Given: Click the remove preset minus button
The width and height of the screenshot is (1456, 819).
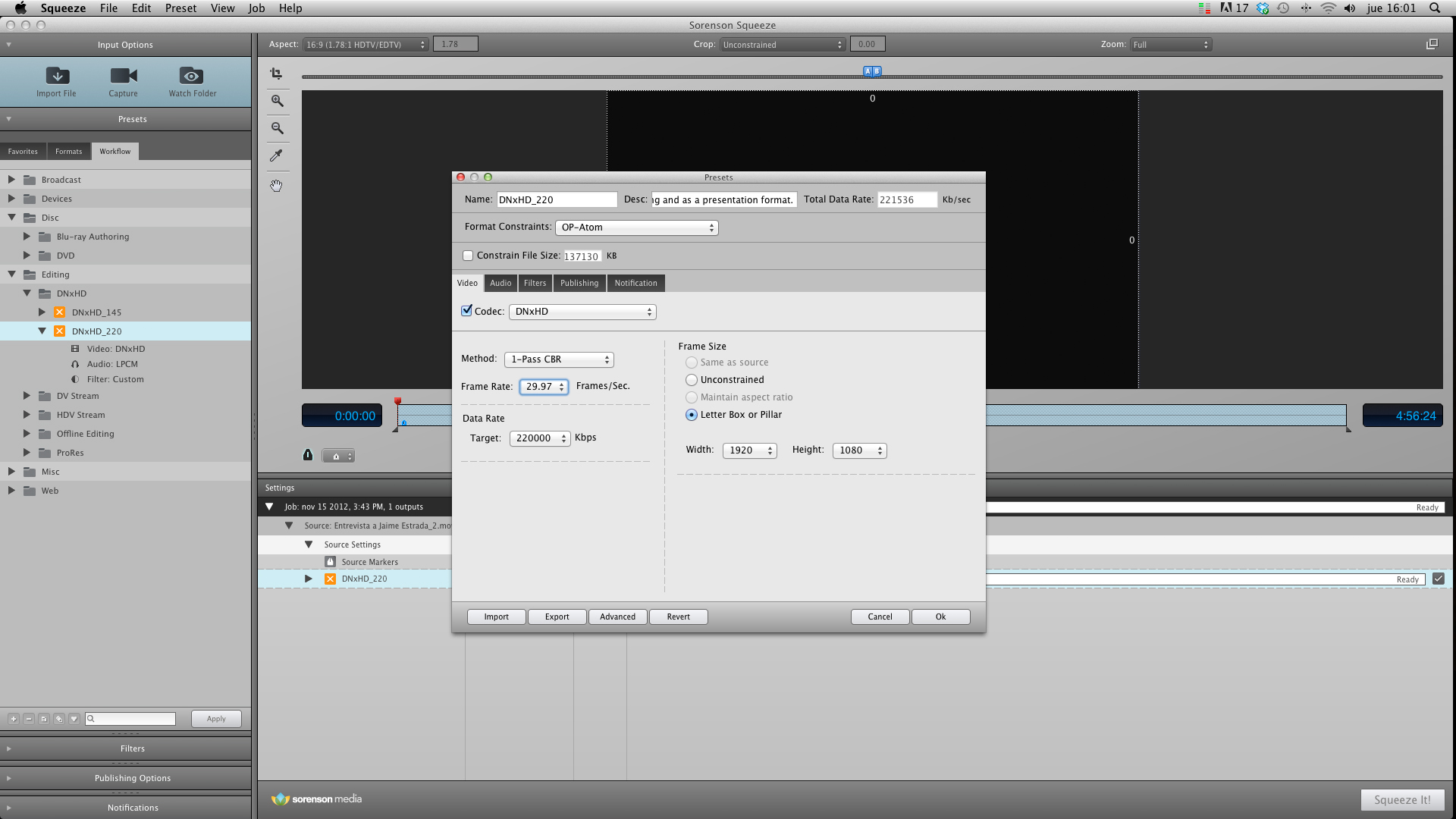Looking at the screenshot, I should pyautogui.click(x=29, y=719).
